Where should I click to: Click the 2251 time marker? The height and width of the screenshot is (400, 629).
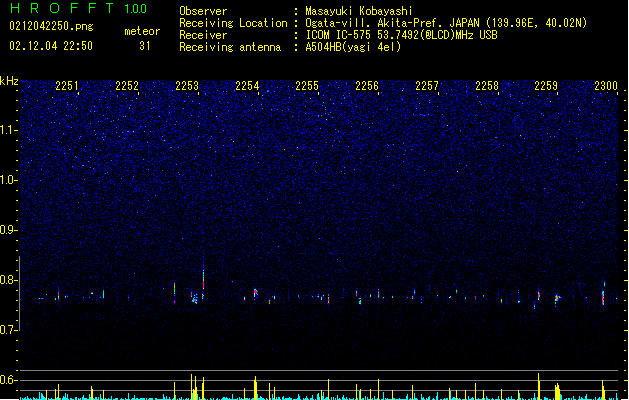click(x=67, y=86)
